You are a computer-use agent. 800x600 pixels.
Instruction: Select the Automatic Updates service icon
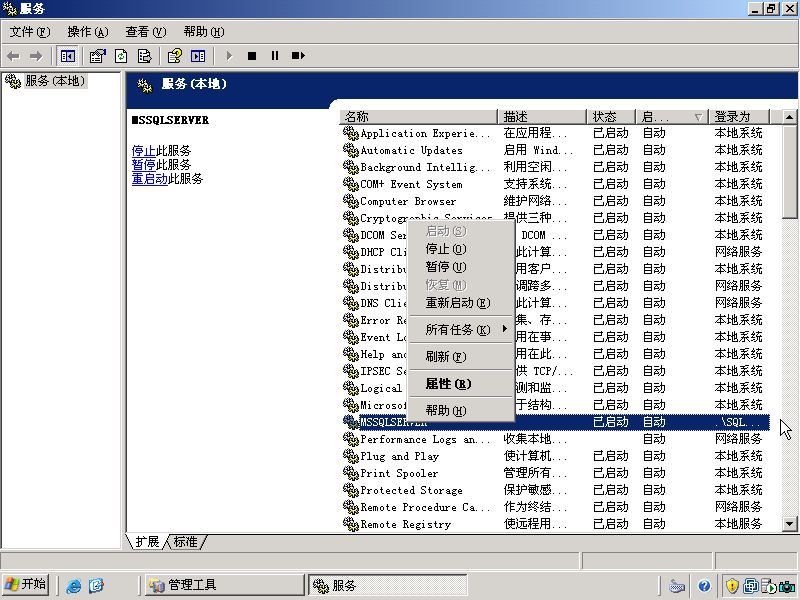(x=351, y=150)
